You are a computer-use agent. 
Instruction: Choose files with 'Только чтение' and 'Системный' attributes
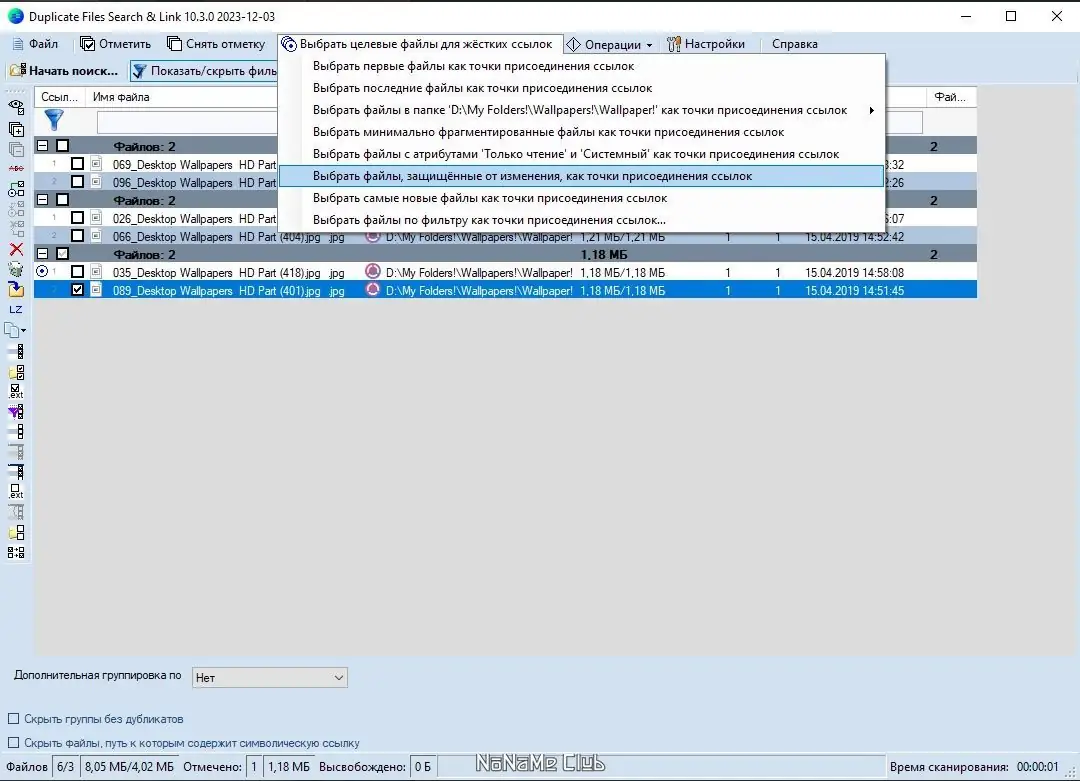coord(581,154)
